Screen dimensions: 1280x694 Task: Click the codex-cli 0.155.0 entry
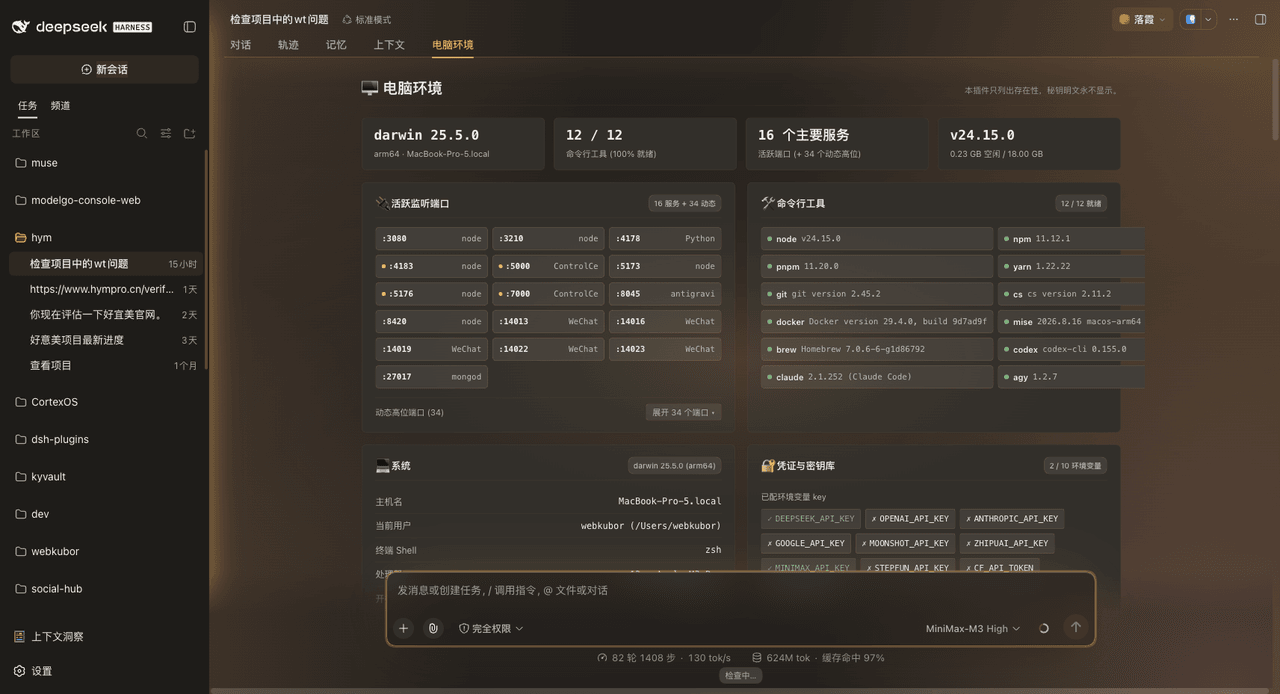(x=1072, y=349)
